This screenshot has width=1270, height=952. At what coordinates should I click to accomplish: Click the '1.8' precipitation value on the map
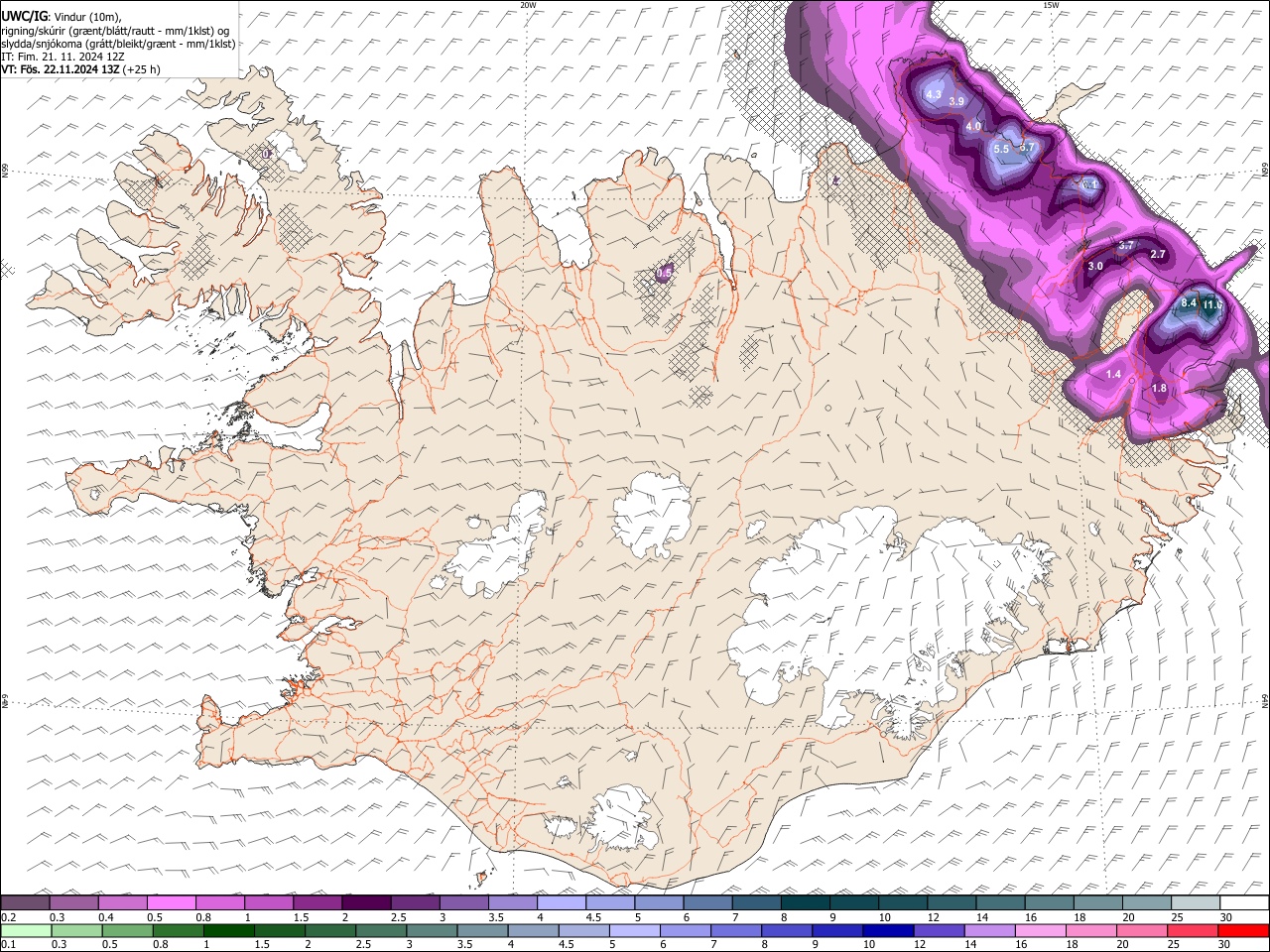1159,389
